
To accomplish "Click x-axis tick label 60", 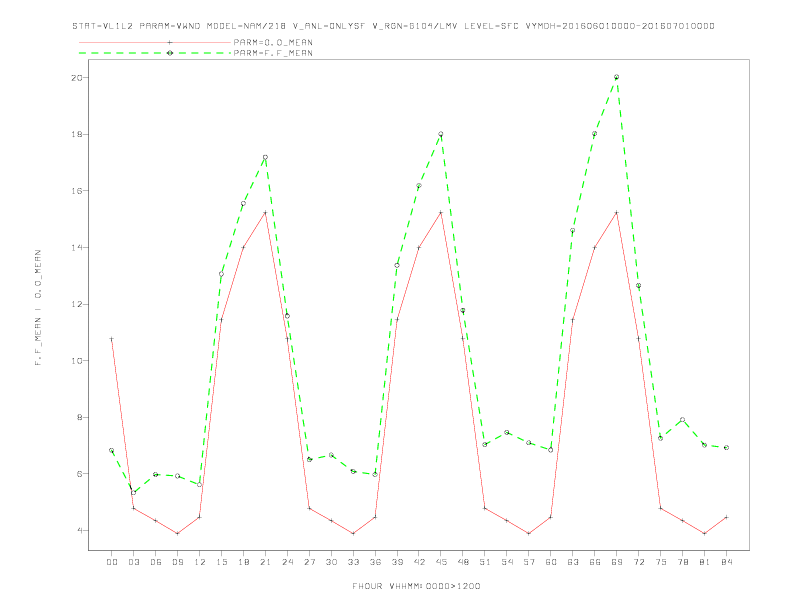I will 551,562.
